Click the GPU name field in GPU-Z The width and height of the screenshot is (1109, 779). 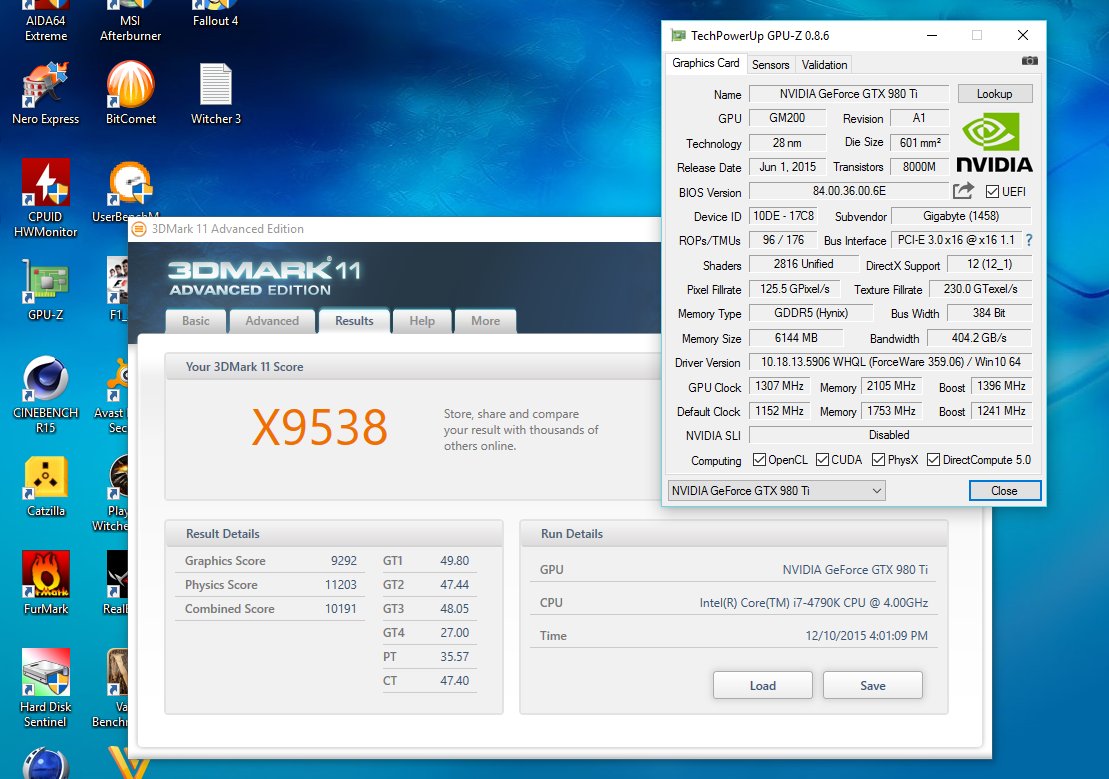pos(849,94)
